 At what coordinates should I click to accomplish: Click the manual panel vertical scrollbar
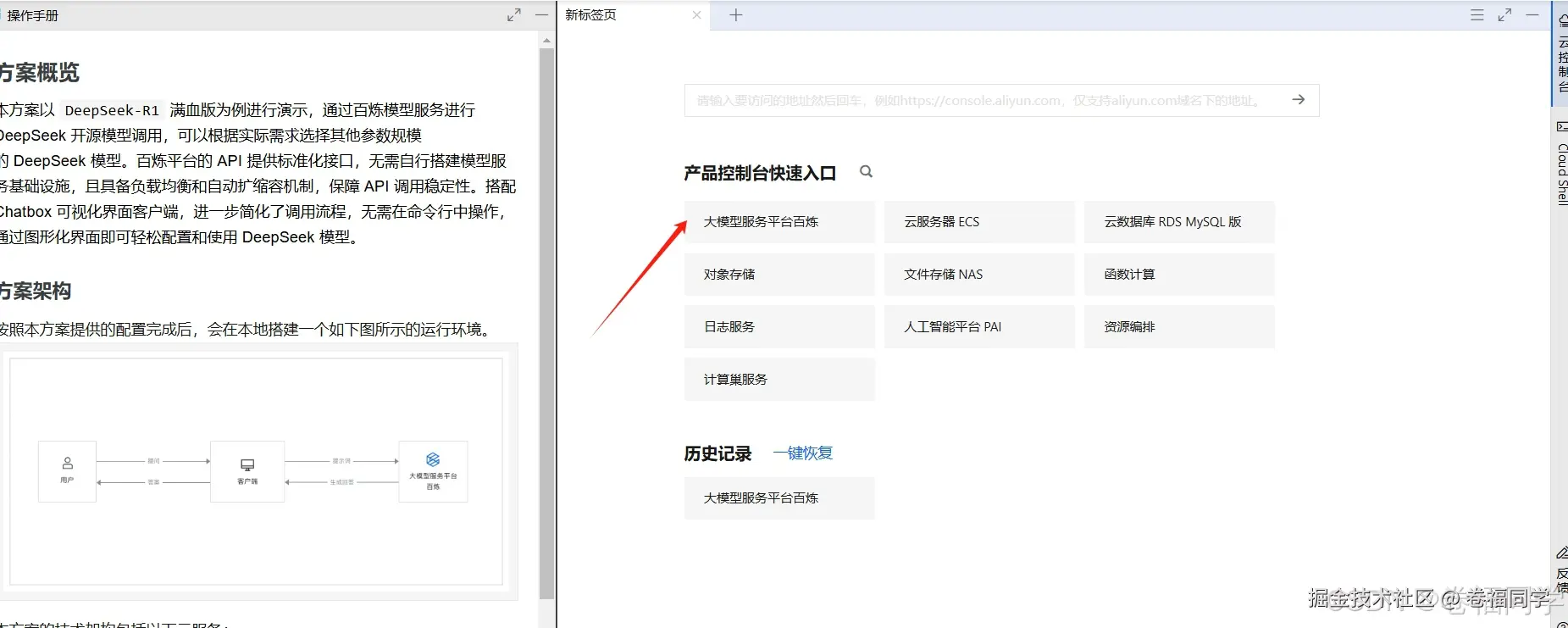pyautogui.click(x=546, y=322)
